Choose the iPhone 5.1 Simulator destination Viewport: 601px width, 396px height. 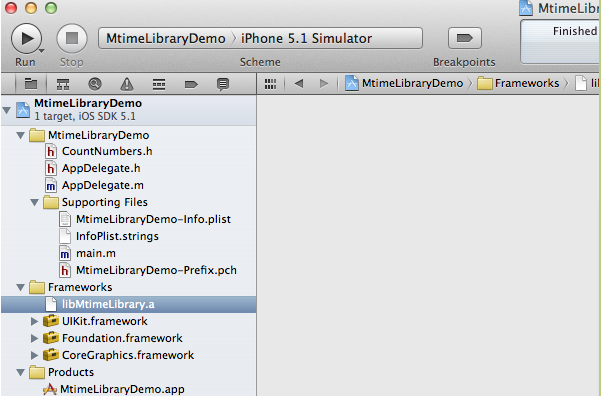(306, 38)
